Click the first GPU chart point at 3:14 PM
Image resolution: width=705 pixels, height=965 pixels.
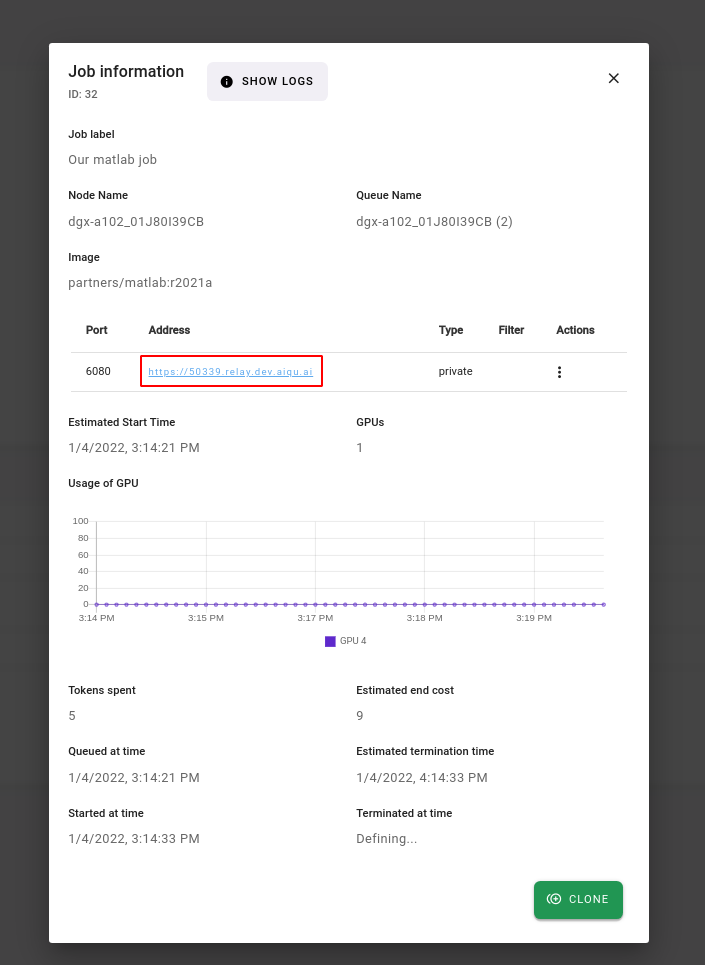pos(96,604)
